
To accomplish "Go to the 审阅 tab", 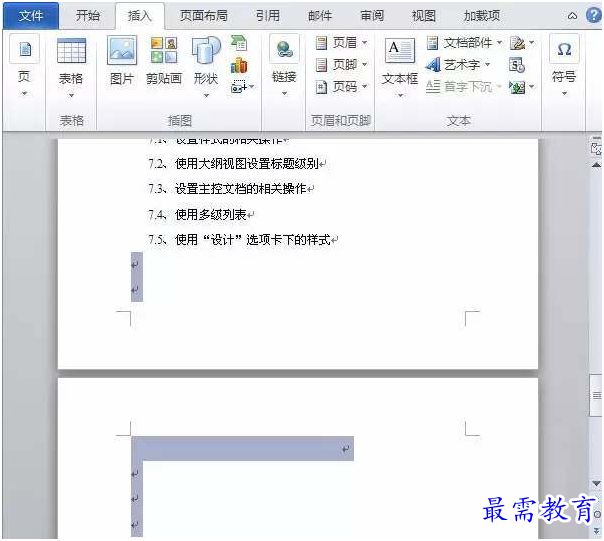I will [372, 16].
